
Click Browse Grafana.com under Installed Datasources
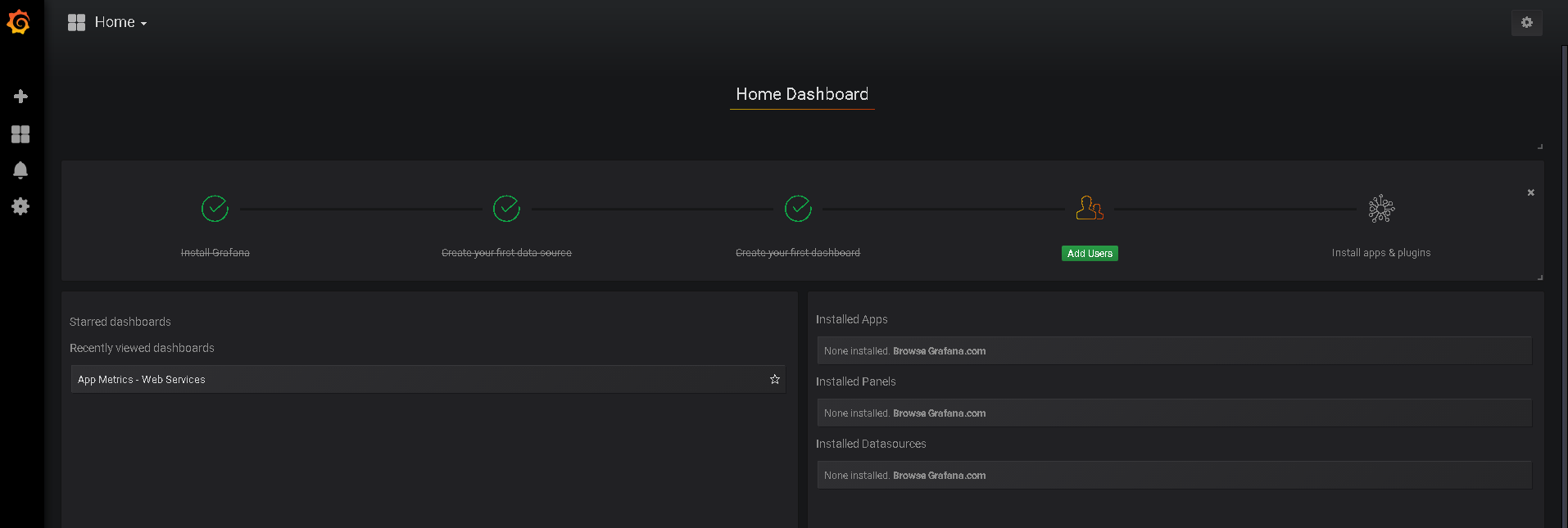coord(939,476)
